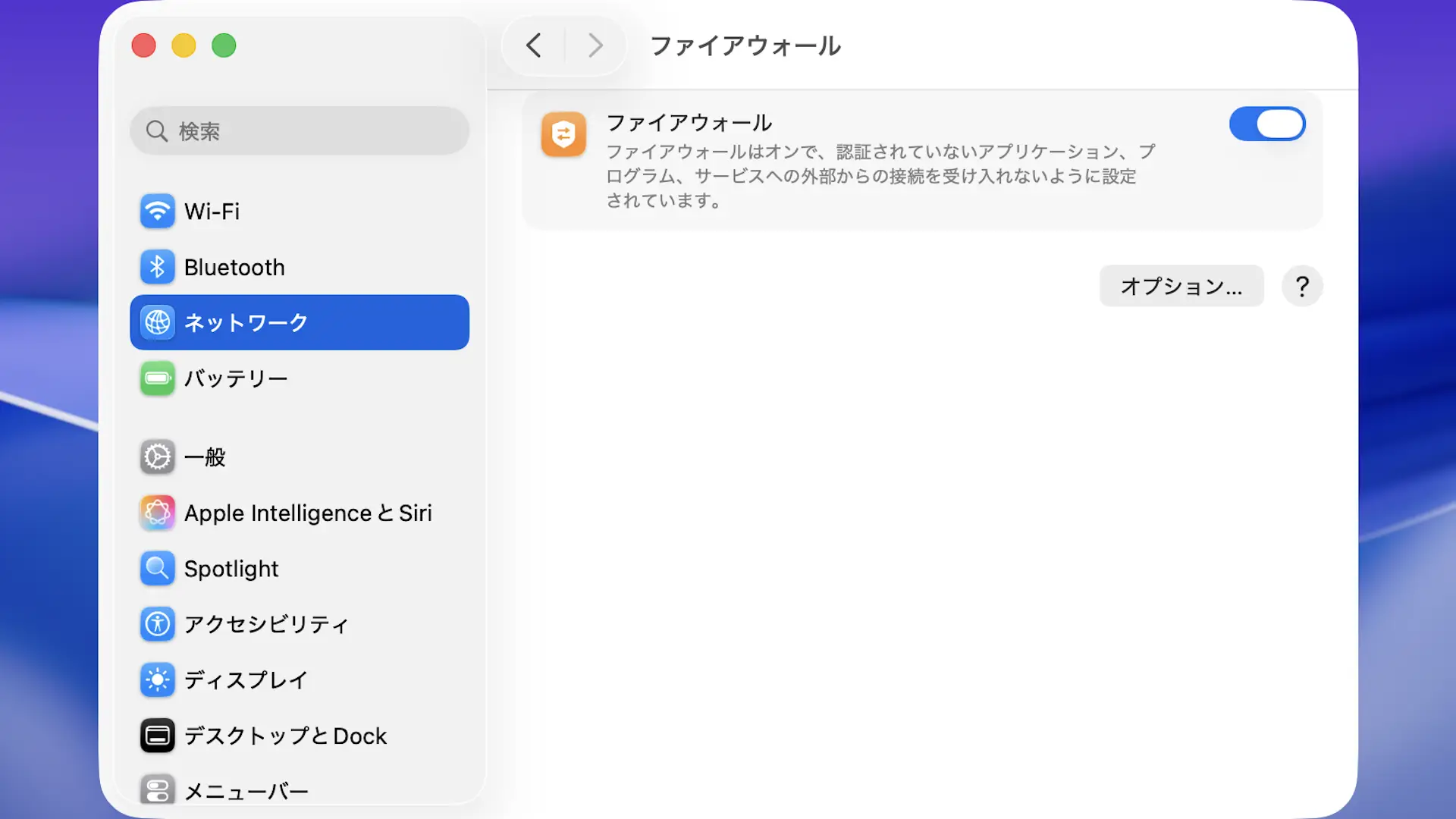
Task: Click the orange firewall shield icon
Action: [x=563, y=135]
